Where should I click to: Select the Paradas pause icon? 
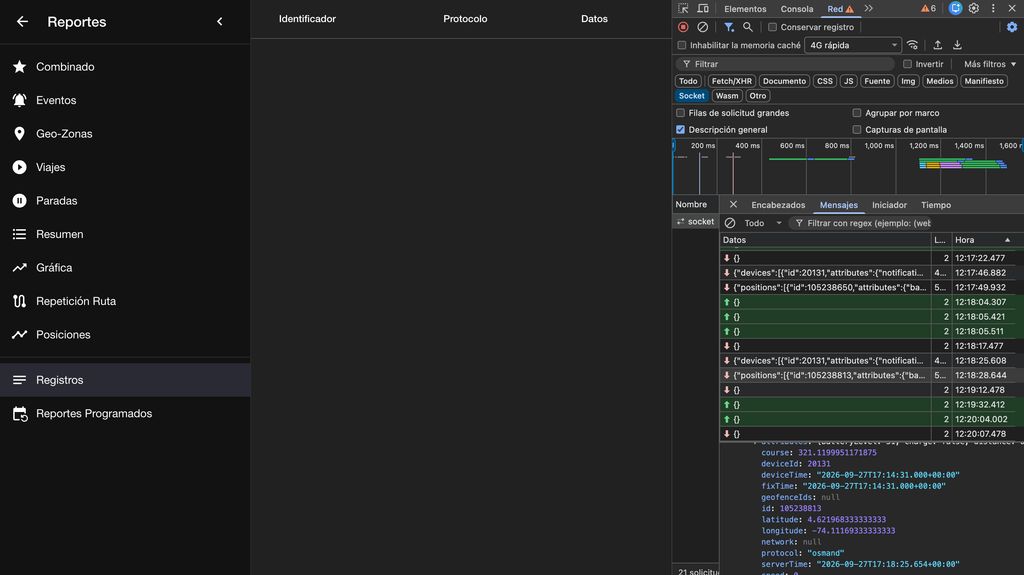pos(20,201)
